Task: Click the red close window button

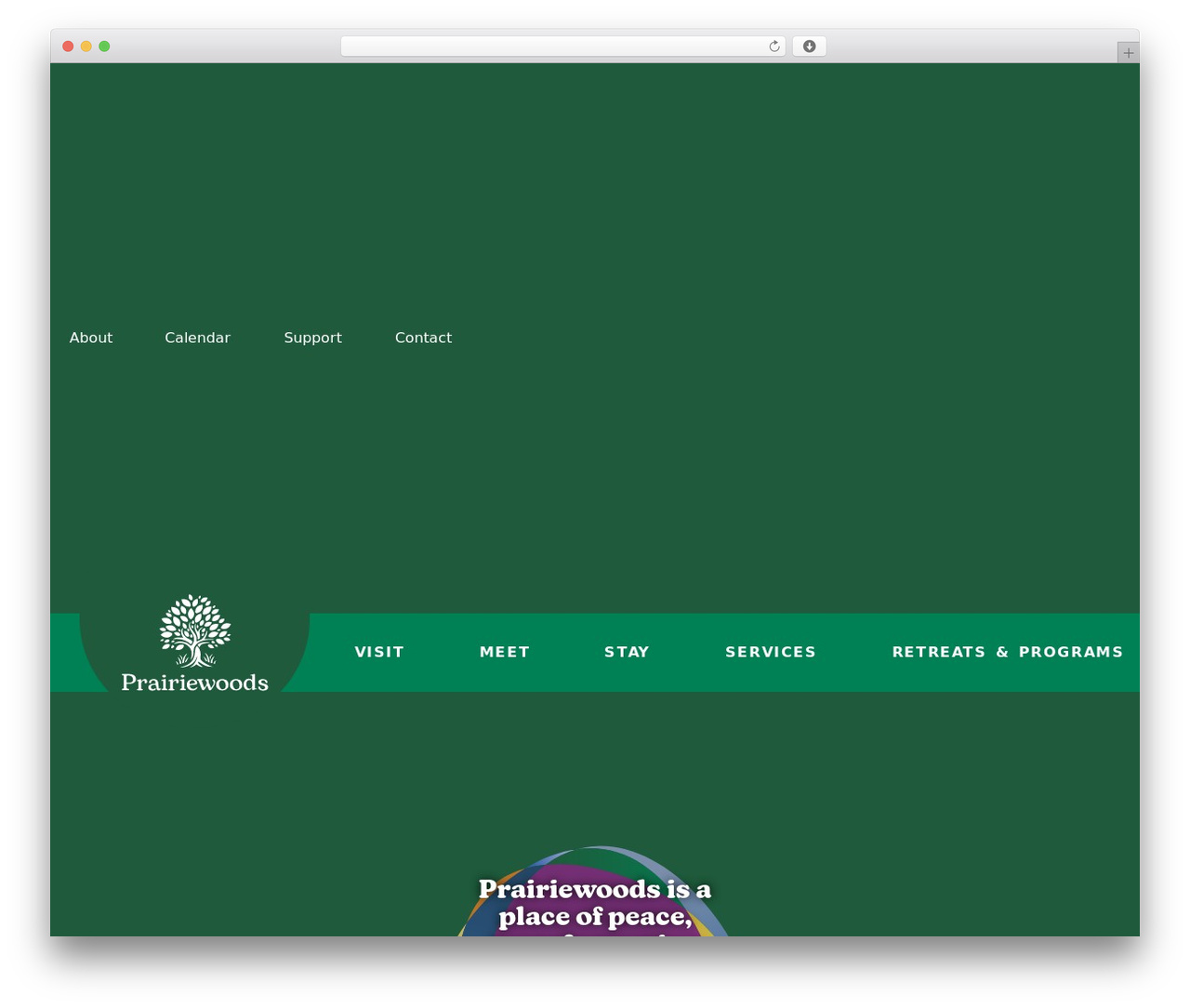Action: point(68,46)
